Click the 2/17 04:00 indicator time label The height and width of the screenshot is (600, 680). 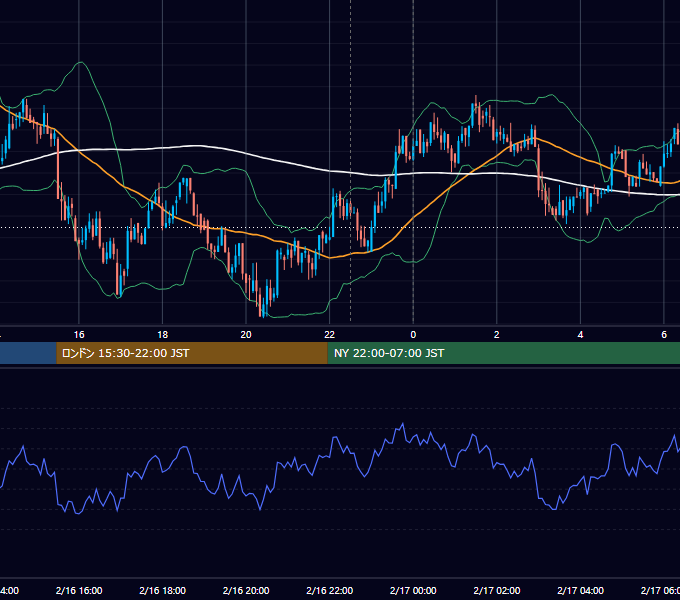[x=580, y=590]
